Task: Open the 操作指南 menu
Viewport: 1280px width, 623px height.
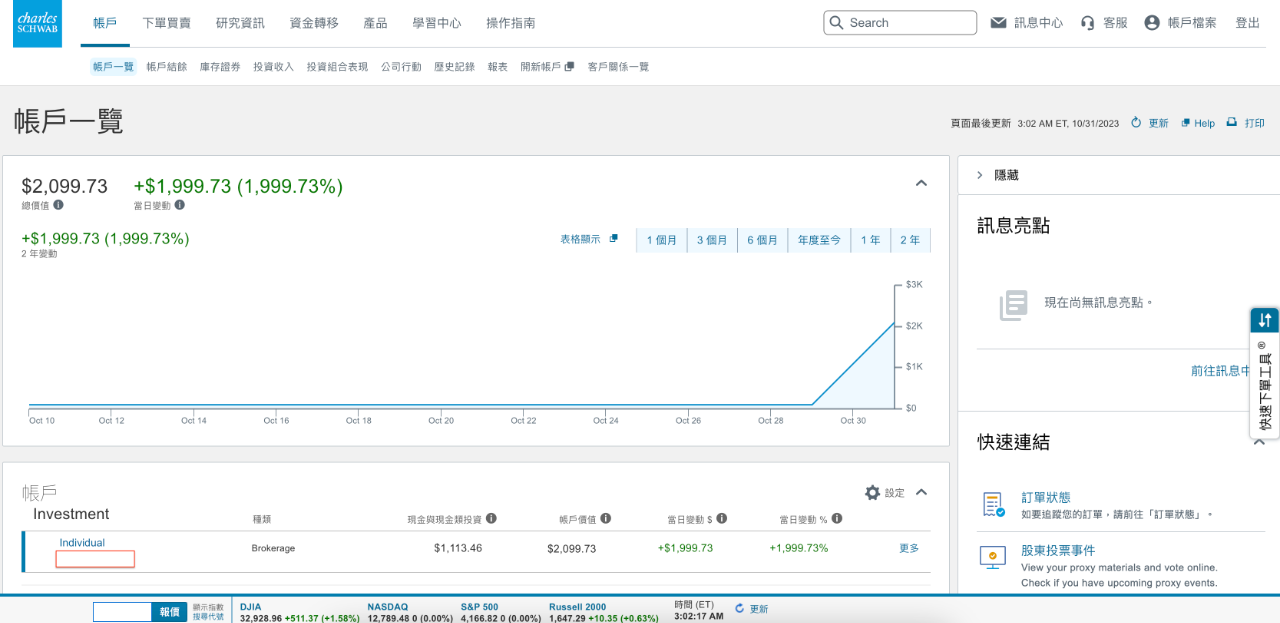Action: coord(510,23)
